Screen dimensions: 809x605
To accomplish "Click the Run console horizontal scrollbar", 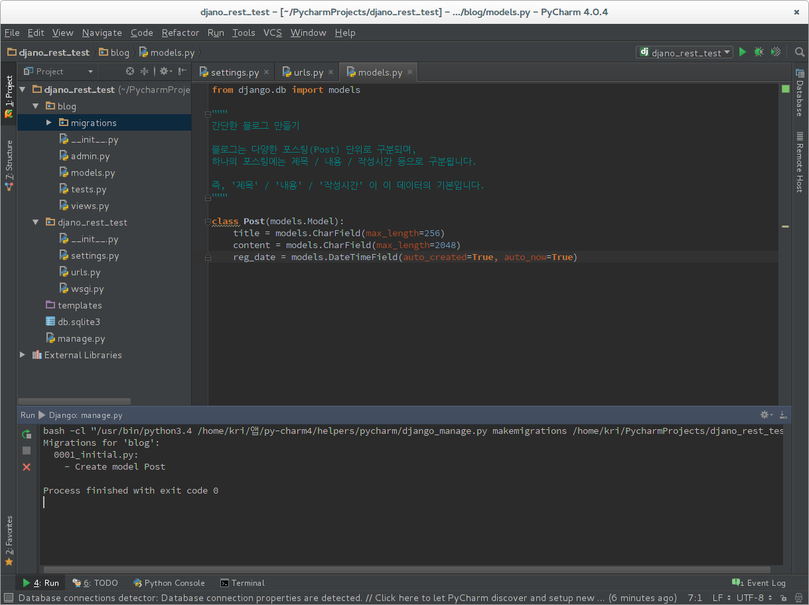I will pos(407,570).
